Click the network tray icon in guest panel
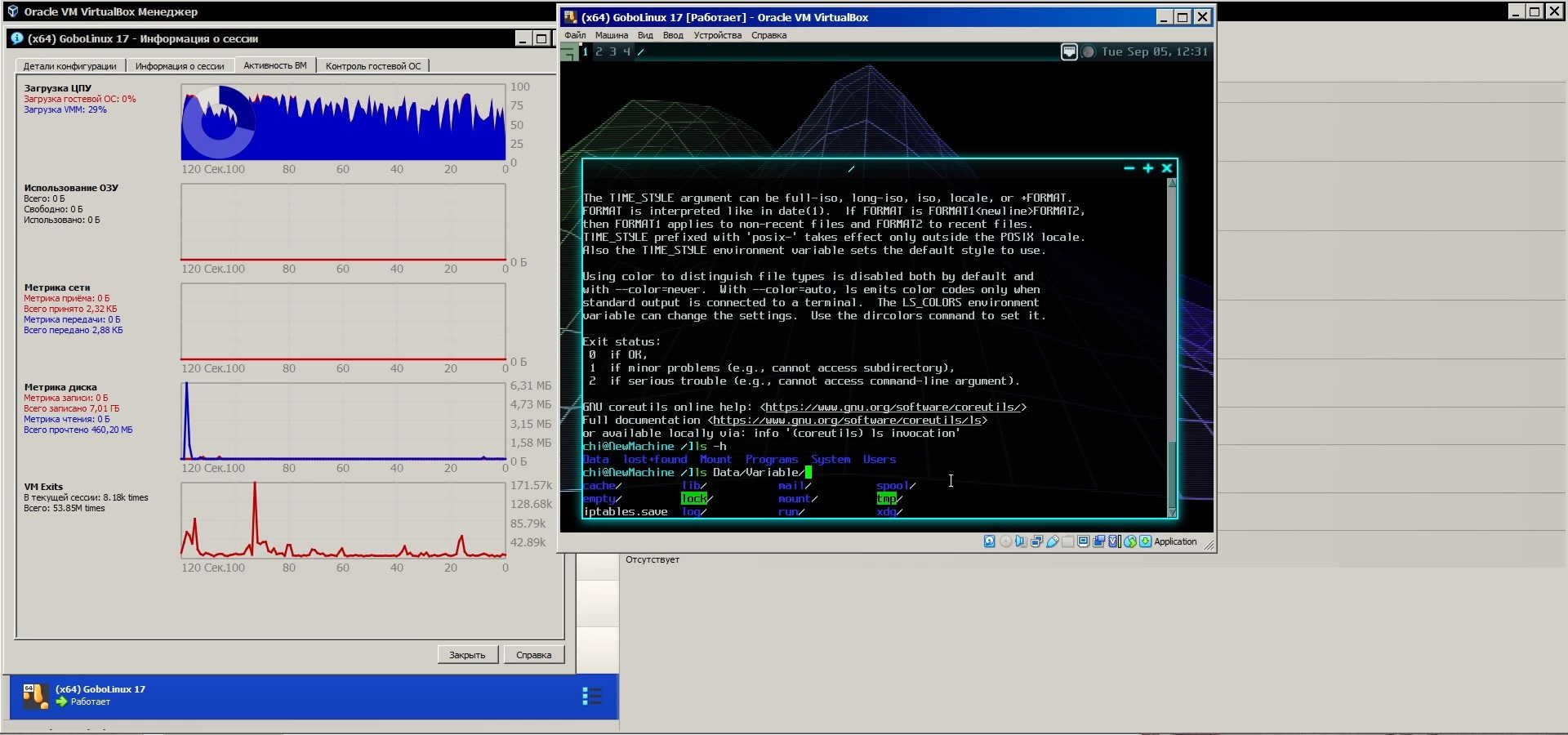The width and height of the screenshot is (1568, 735). tap(1069, 51)
